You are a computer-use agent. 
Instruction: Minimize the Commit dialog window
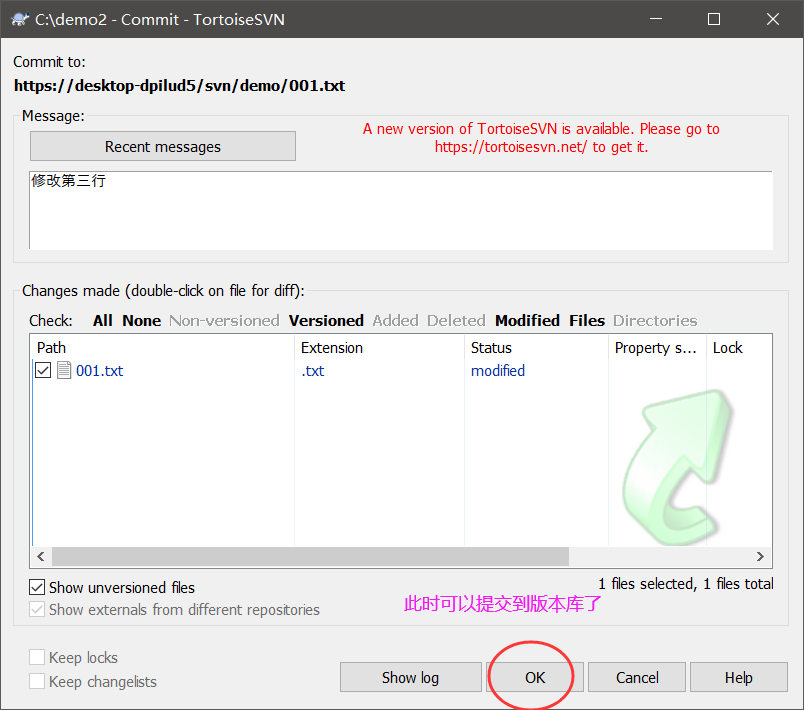tap(656, 19)
